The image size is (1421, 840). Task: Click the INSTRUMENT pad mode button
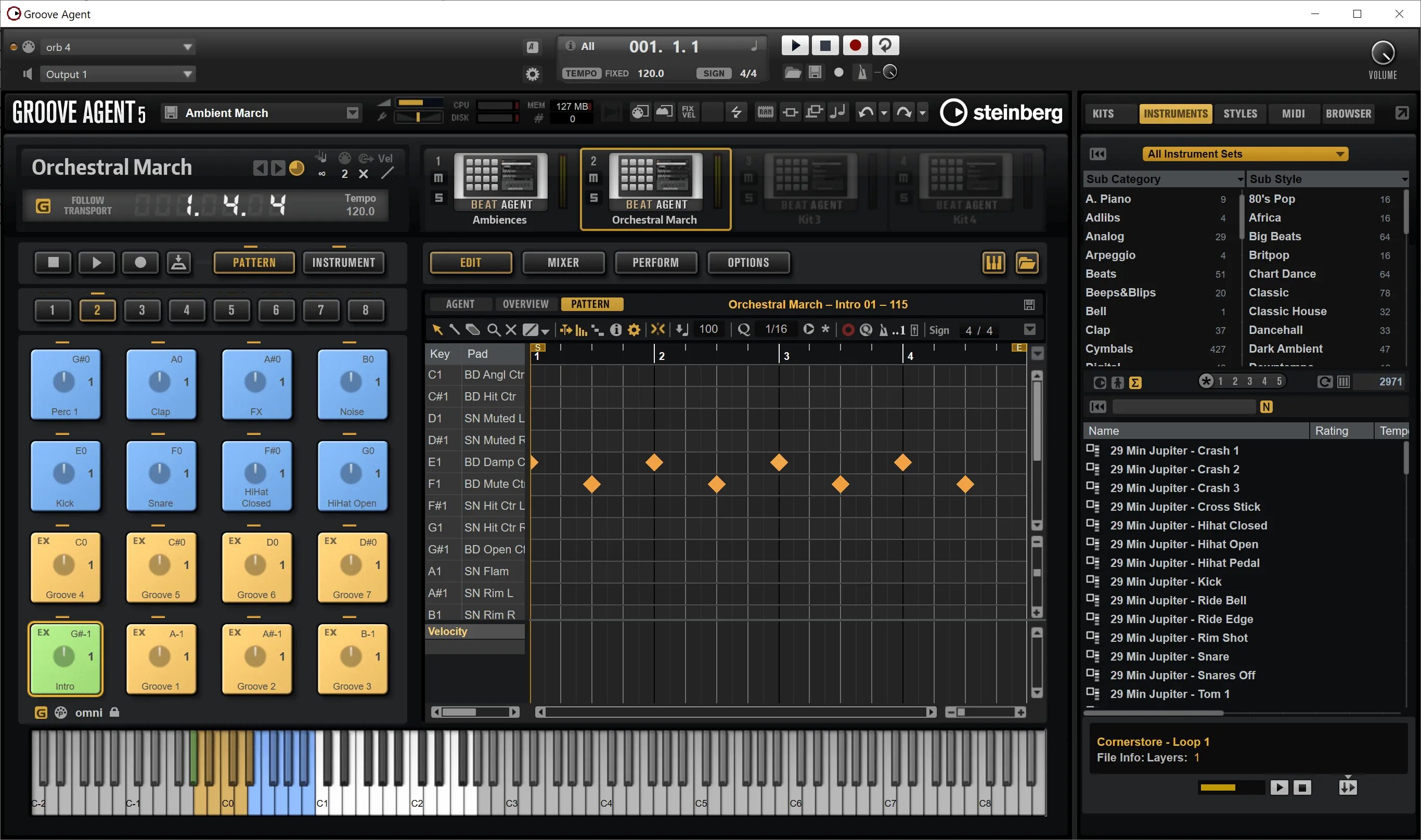click(343, 263)
